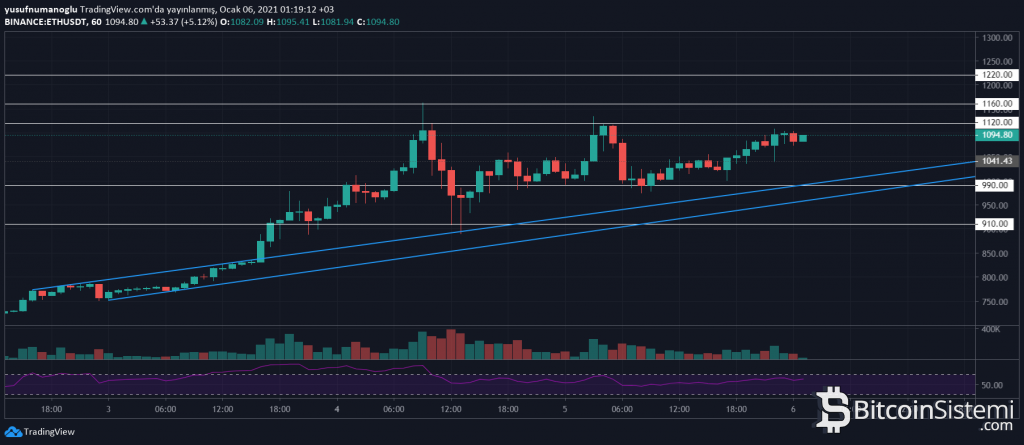1024x445 pixels.
Task: Click the 1300.00 price axis label
Action: (x=996, y=38)
